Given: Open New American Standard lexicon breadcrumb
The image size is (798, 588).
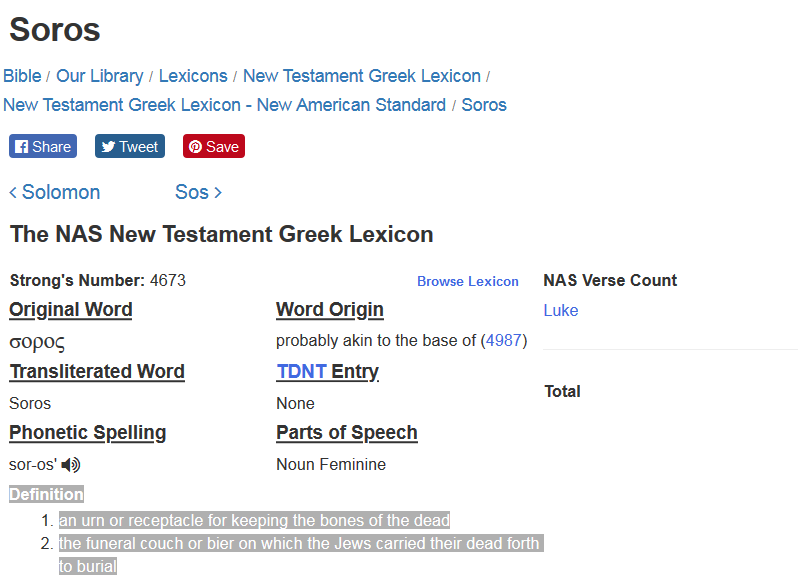Looking at the screenshot, I should tap(224, 105).
